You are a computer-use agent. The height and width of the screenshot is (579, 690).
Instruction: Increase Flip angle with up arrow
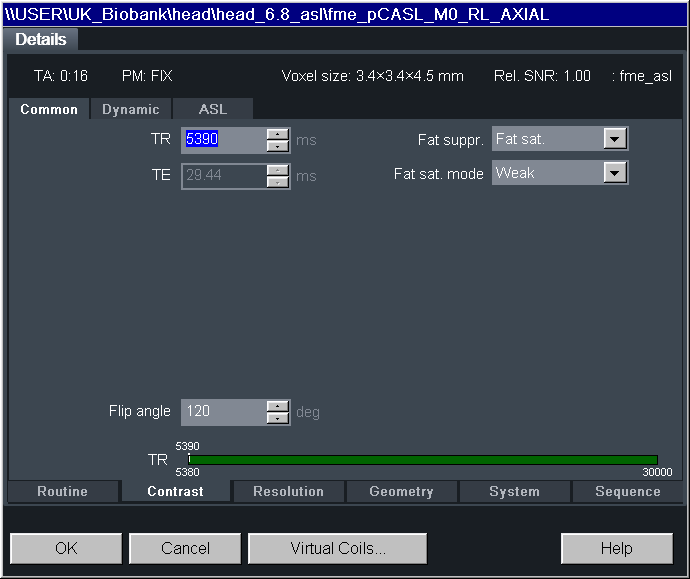click(x=277, y=406)
